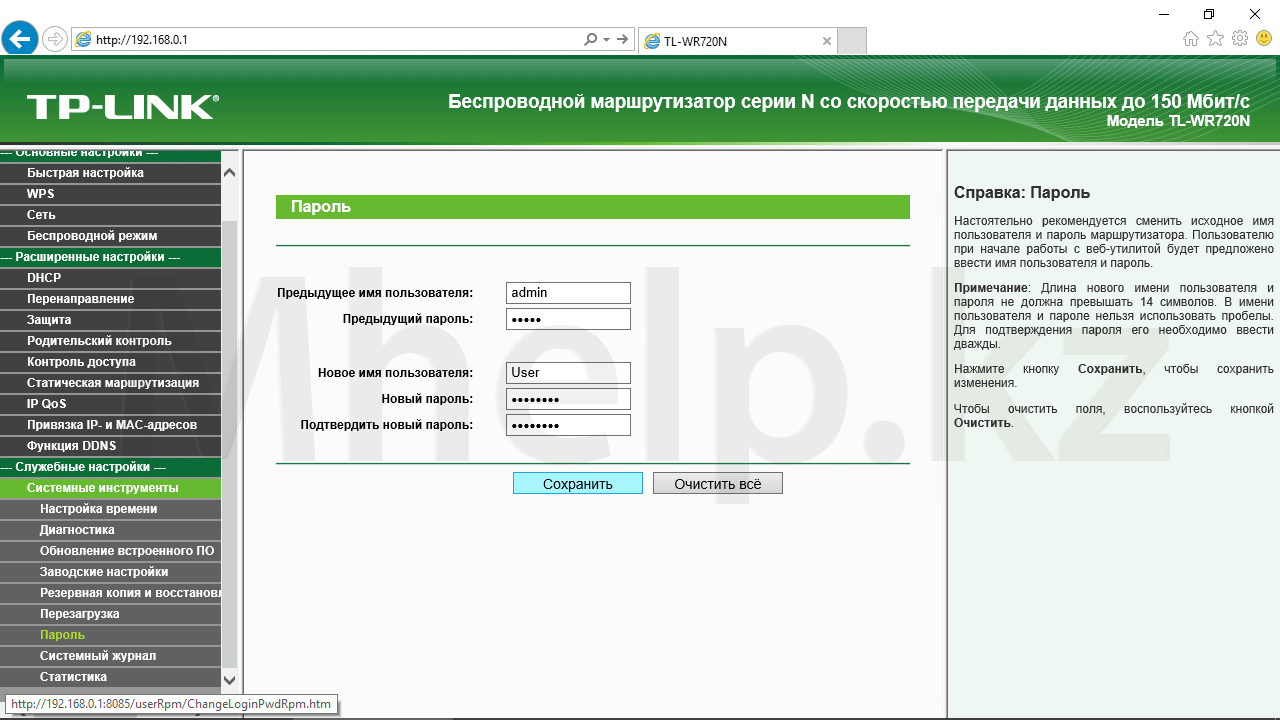Open the Сеть menu item

click(x=110, y=215)
